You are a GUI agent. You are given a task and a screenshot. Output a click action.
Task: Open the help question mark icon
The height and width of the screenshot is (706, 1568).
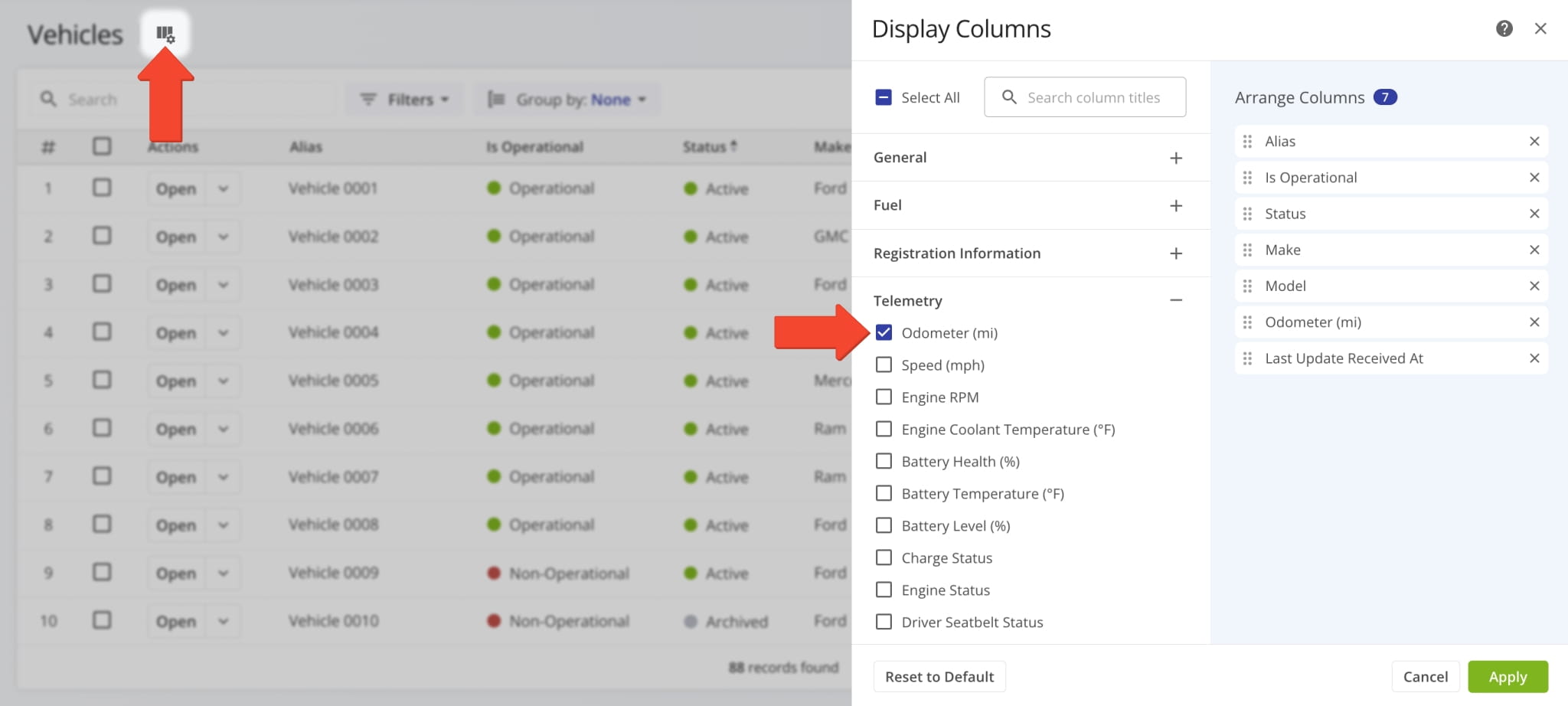pos(1504,28)
